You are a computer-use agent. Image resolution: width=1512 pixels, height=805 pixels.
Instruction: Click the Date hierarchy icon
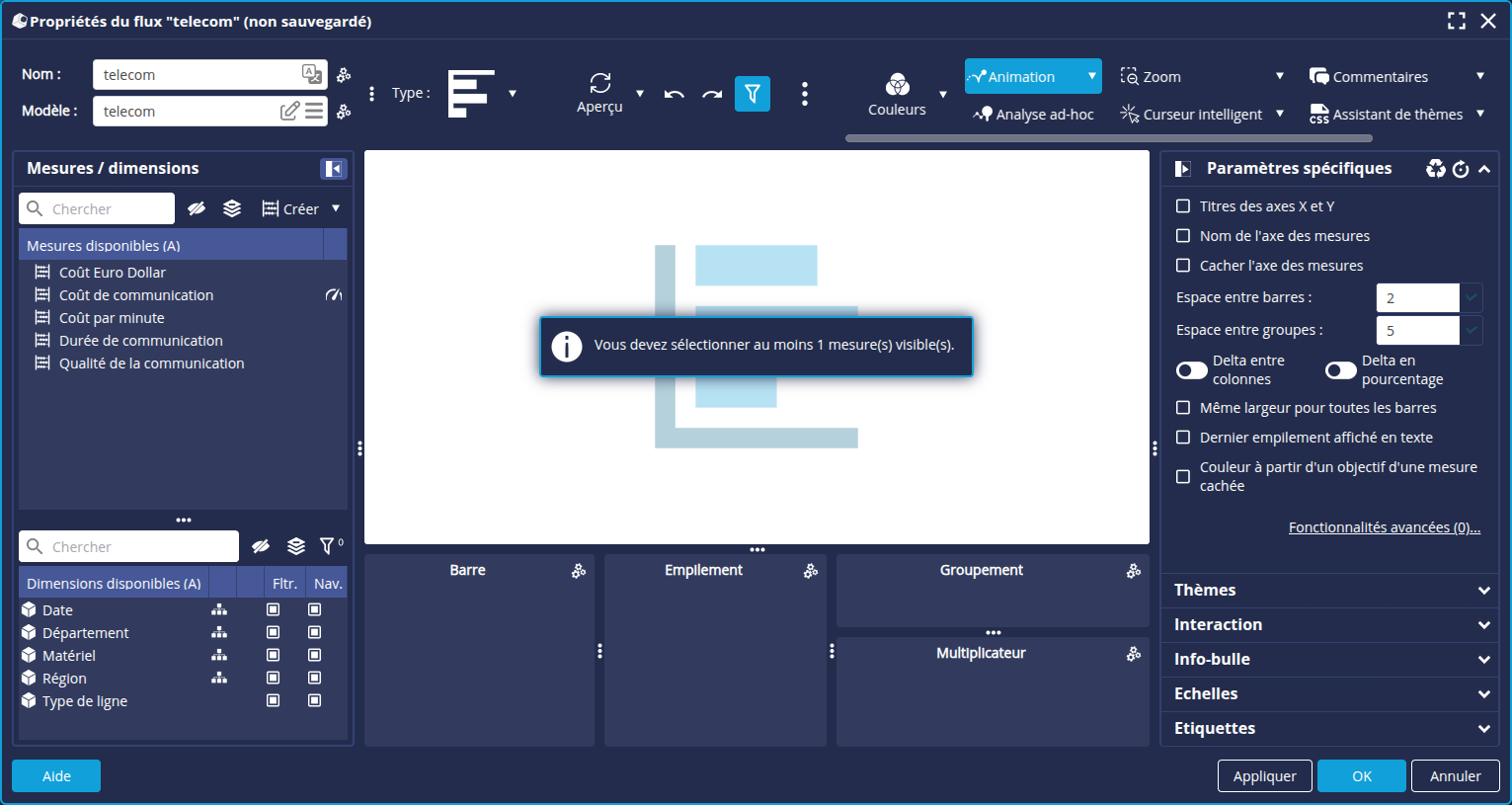pyautogui.click(x=219, y=610)
